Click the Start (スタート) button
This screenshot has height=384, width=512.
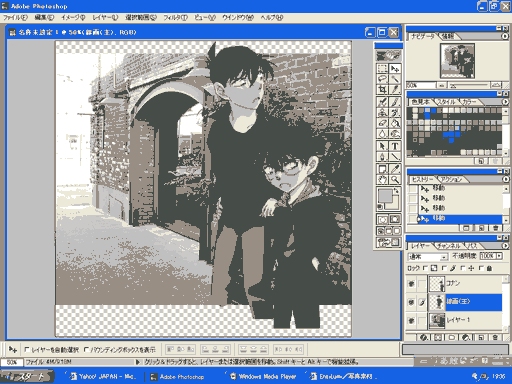pos(27,376)
